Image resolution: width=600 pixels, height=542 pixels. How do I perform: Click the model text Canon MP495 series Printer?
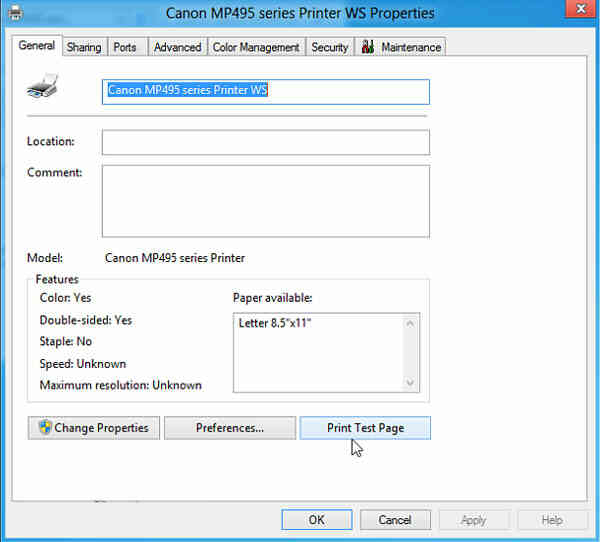point(175,258)
